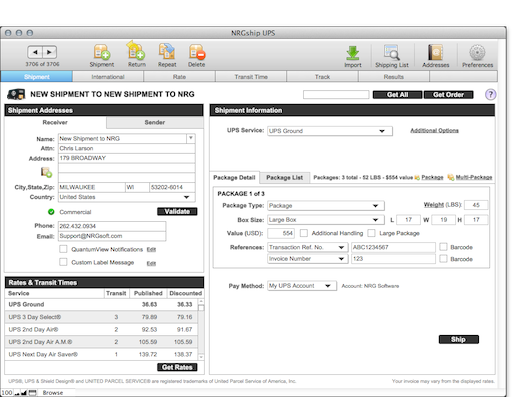This screenshot has height=397, width=529.
Task: Select the UPS 2nd Day Air A.M. row
Action: (x=101, y=342)
